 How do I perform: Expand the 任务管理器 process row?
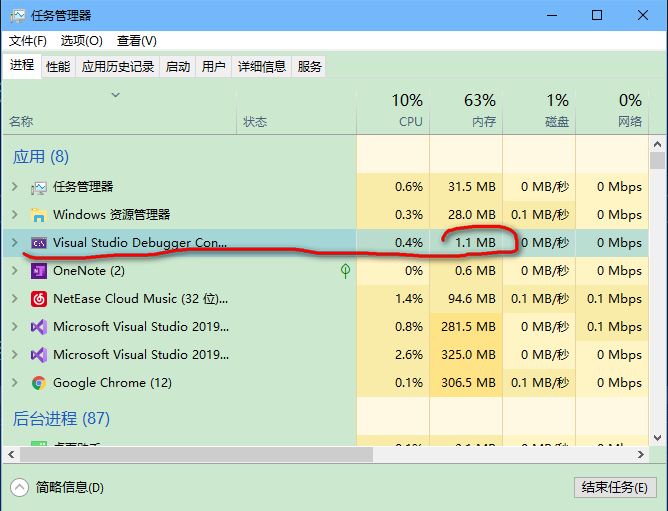point(15,187)
